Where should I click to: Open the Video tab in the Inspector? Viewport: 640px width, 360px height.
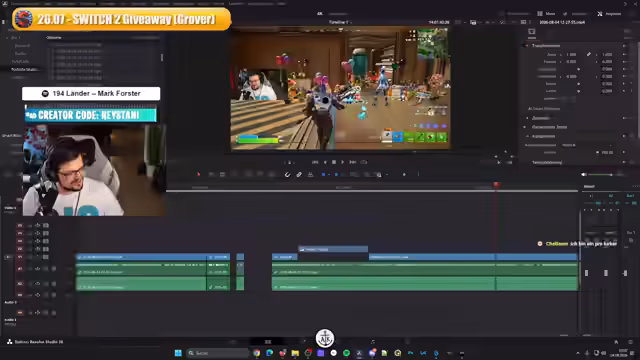[x=531, y=33]
